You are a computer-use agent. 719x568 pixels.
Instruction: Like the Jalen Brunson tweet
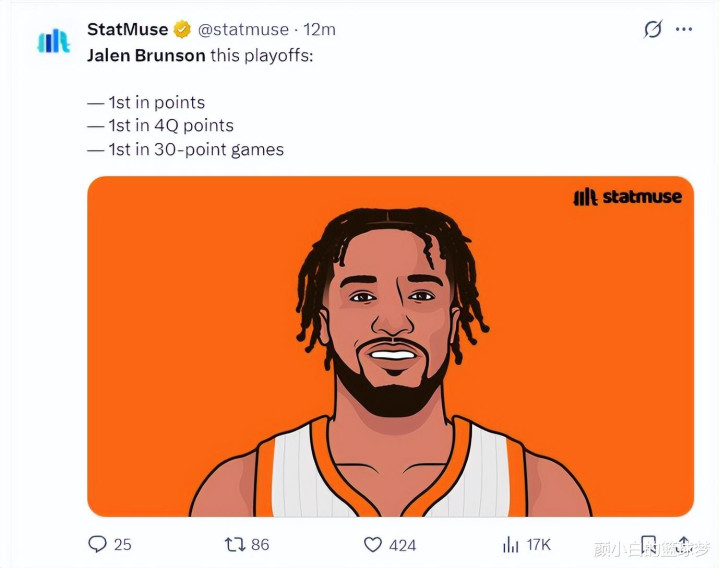(x=373, y=544)
